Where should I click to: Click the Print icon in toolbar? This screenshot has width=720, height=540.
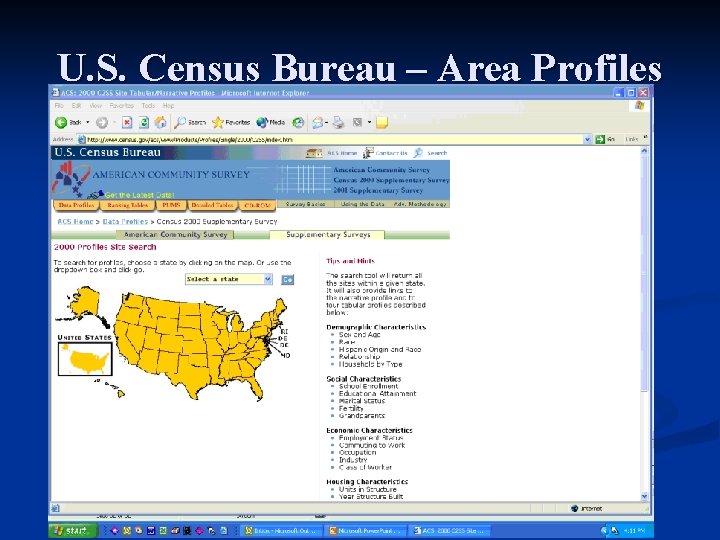point(338,122)
